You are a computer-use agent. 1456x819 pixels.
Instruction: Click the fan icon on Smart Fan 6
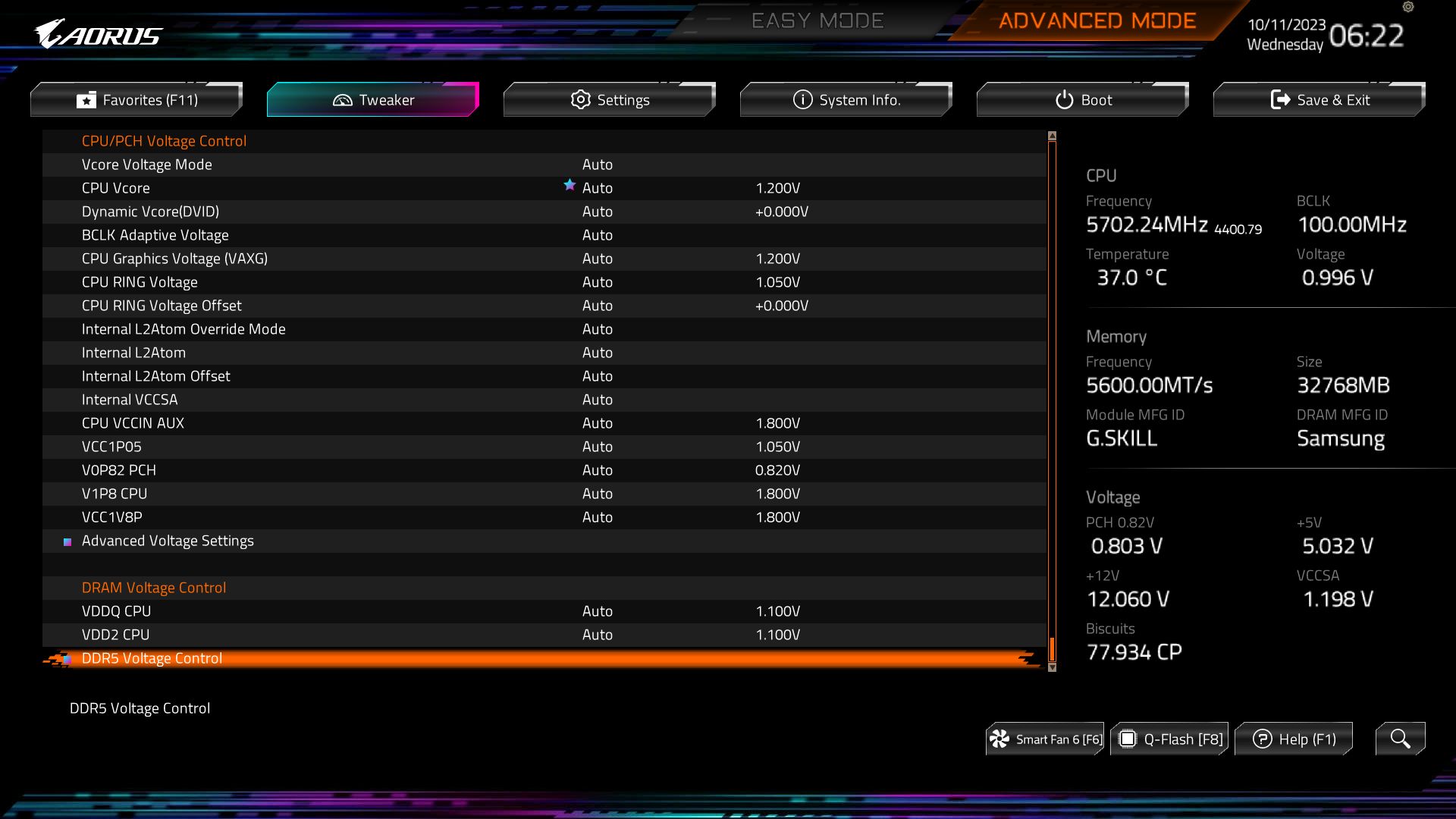[999, 739]
